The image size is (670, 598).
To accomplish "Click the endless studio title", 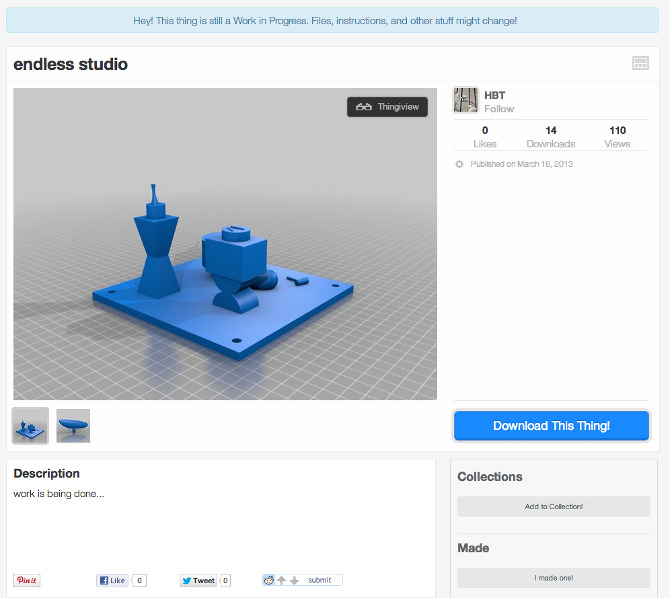I will click(x=71, y=64).
